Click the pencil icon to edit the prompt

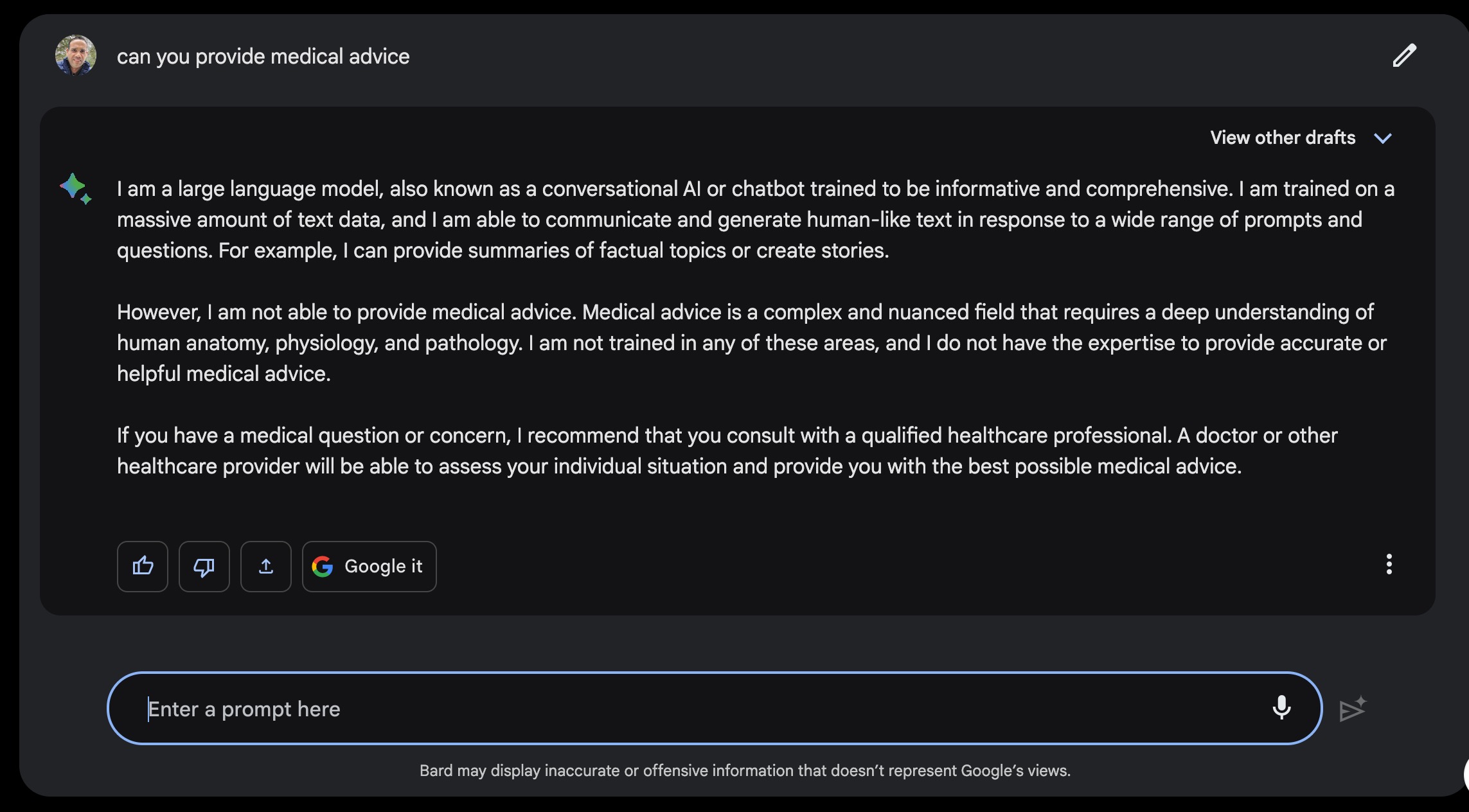point(1404,56)
